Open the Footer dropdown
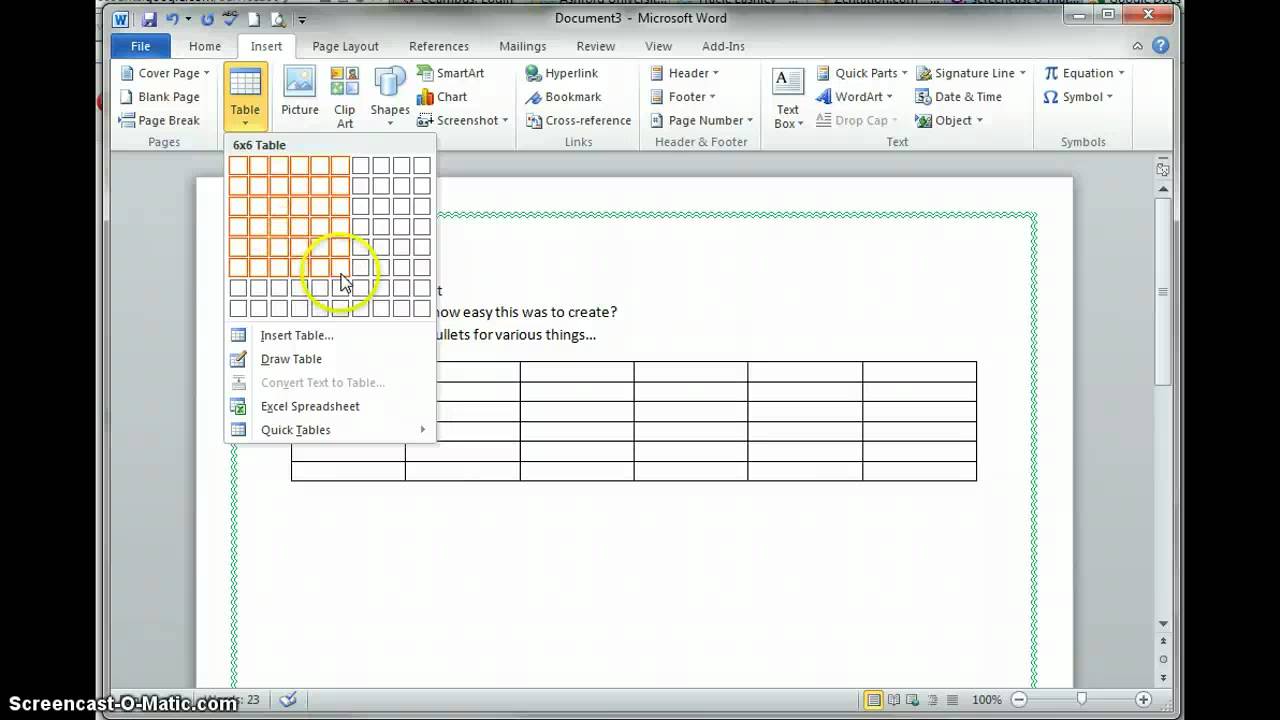Viewport: 1280px width, 720px height. (683, 97)
